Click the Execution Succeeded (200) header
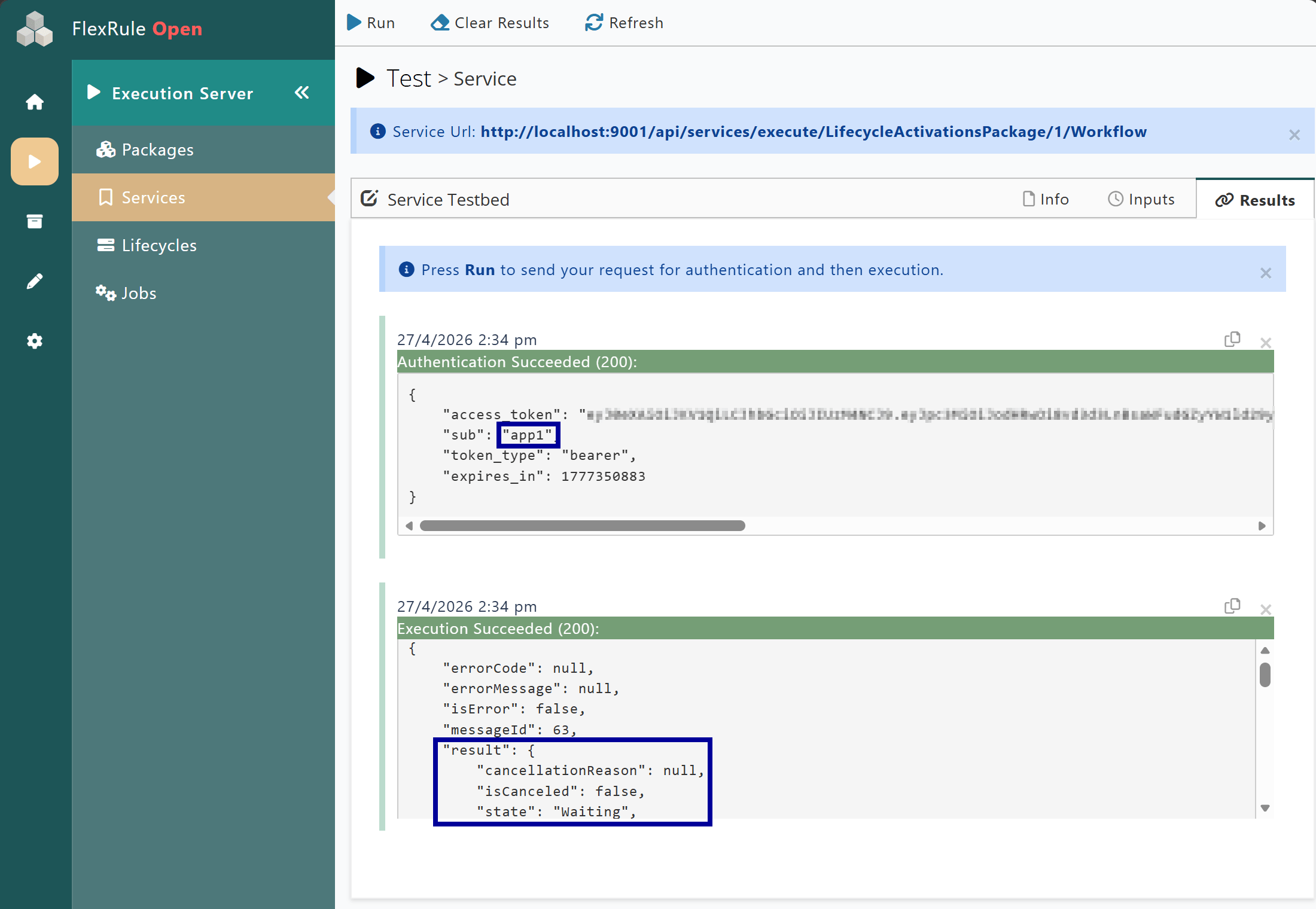The image size is (1316, 909). (835, 629)
